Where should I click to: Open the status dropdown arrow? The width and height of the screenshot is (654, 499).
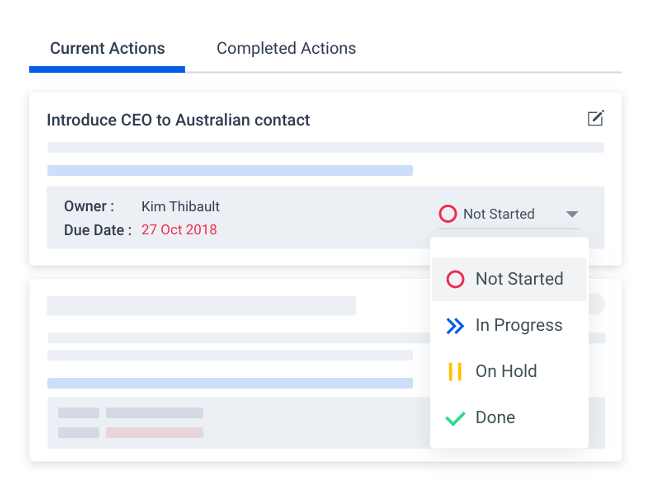pos(572,214)
